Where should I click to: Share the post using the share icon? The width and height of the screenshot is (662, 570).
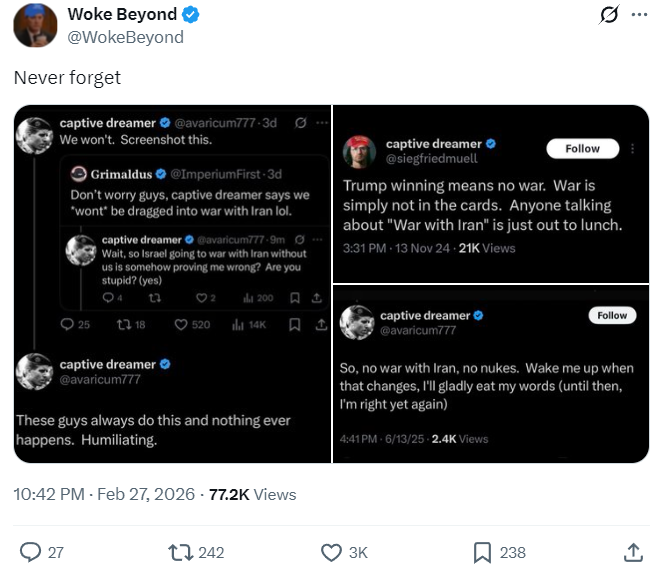tap(632, 552)
